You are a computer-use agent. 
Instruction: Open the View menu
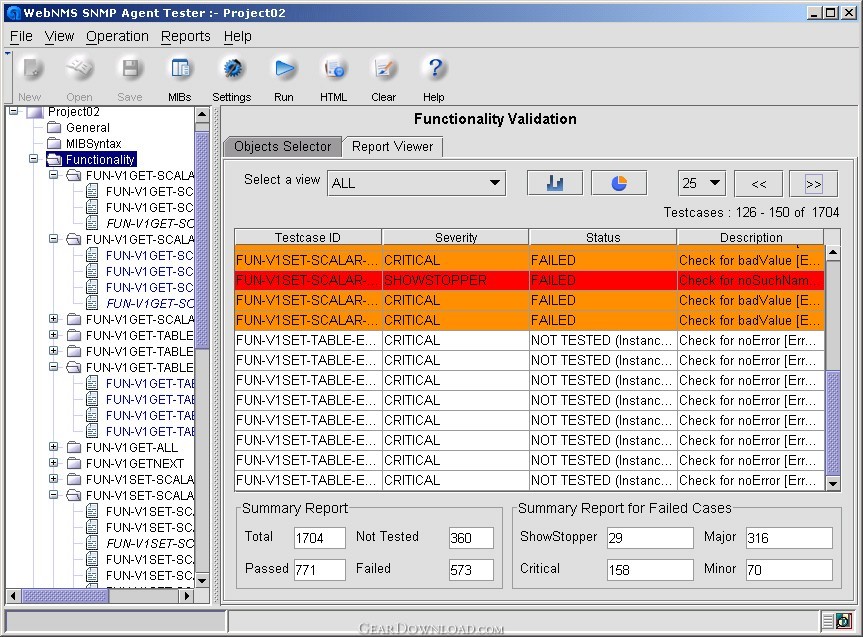click(59, 36)
